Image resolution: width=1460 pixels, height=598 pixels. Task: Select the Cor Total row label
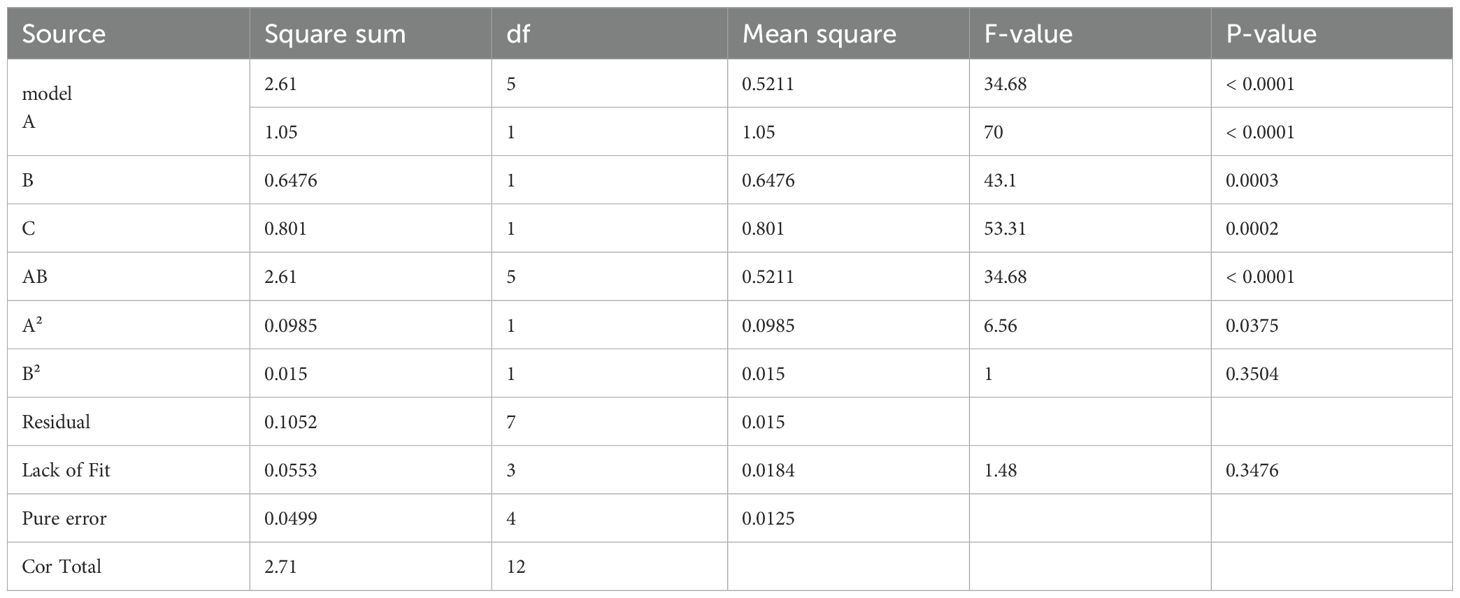point(62,567)
